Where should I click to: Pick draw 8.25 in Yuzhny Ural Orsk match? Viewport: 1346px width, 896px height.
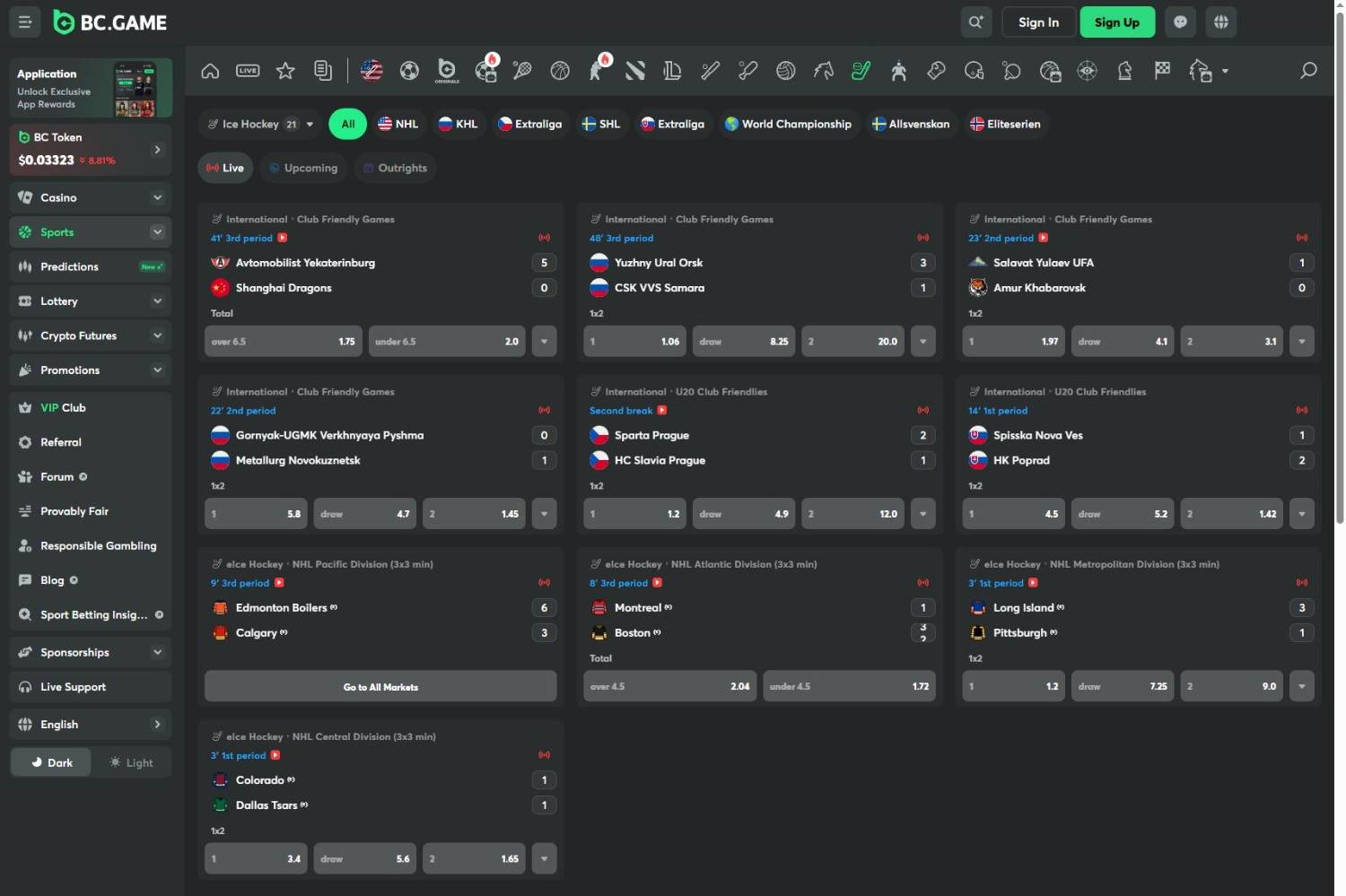tap(744, 342)
